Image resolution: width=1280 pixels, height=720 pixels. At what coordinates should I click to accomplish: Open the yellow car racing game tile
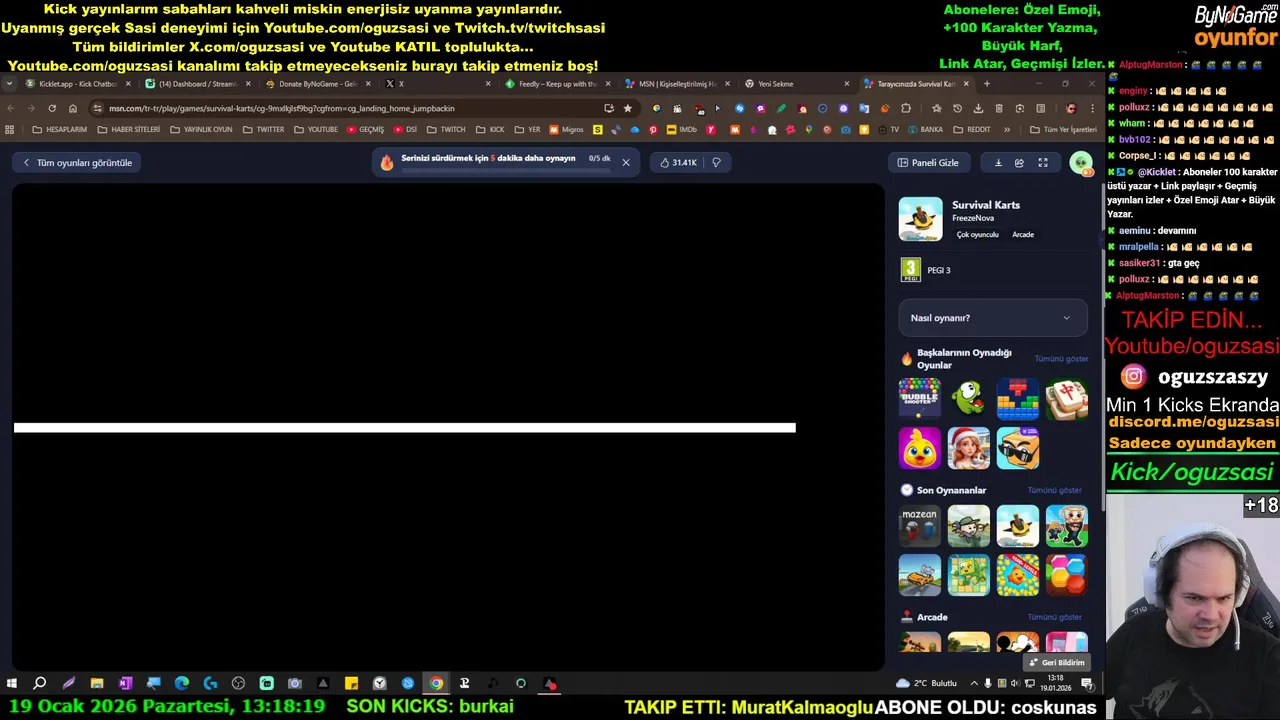[919, 575]
